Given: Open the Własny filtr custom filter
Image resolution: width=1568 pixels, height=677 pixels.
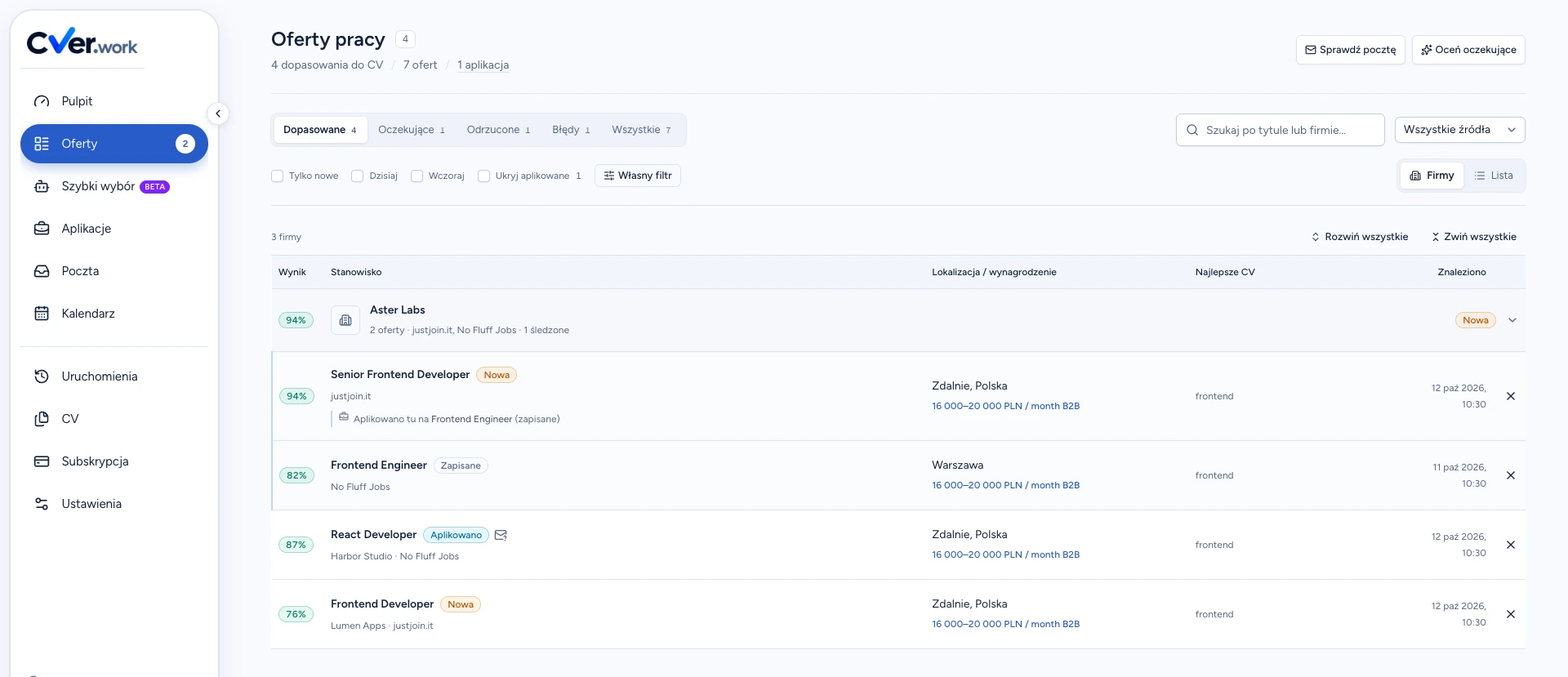Looking at the screenshot, I should pos(638,176).
